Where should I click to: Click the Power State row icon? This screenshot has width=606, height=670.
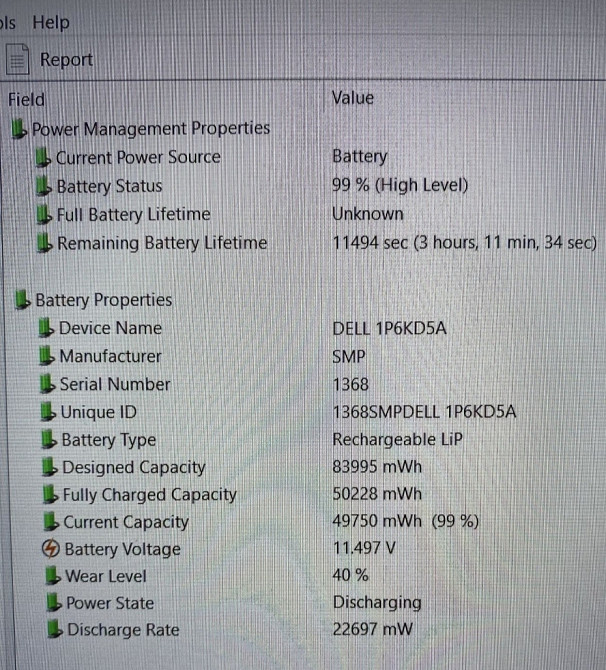(54, 603)
